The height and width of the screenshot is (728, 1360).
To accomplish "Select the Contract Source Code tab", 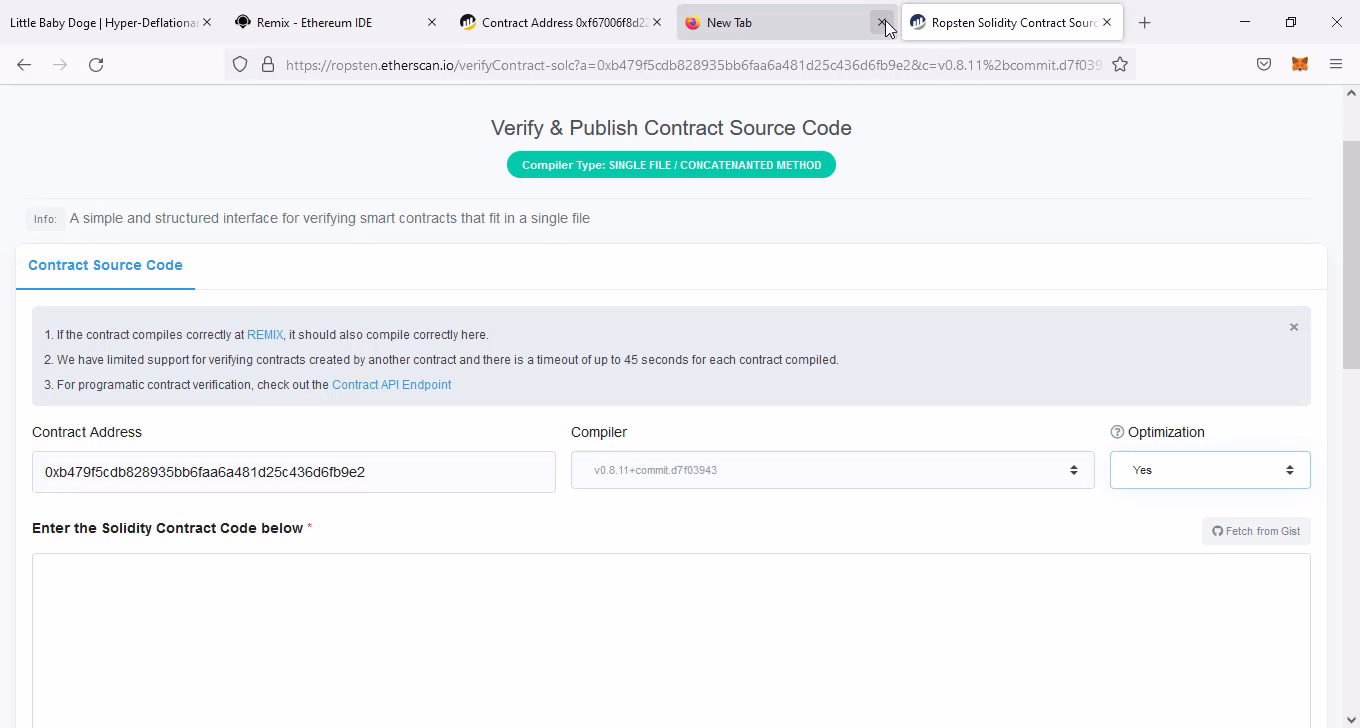I will coord(105,265).
